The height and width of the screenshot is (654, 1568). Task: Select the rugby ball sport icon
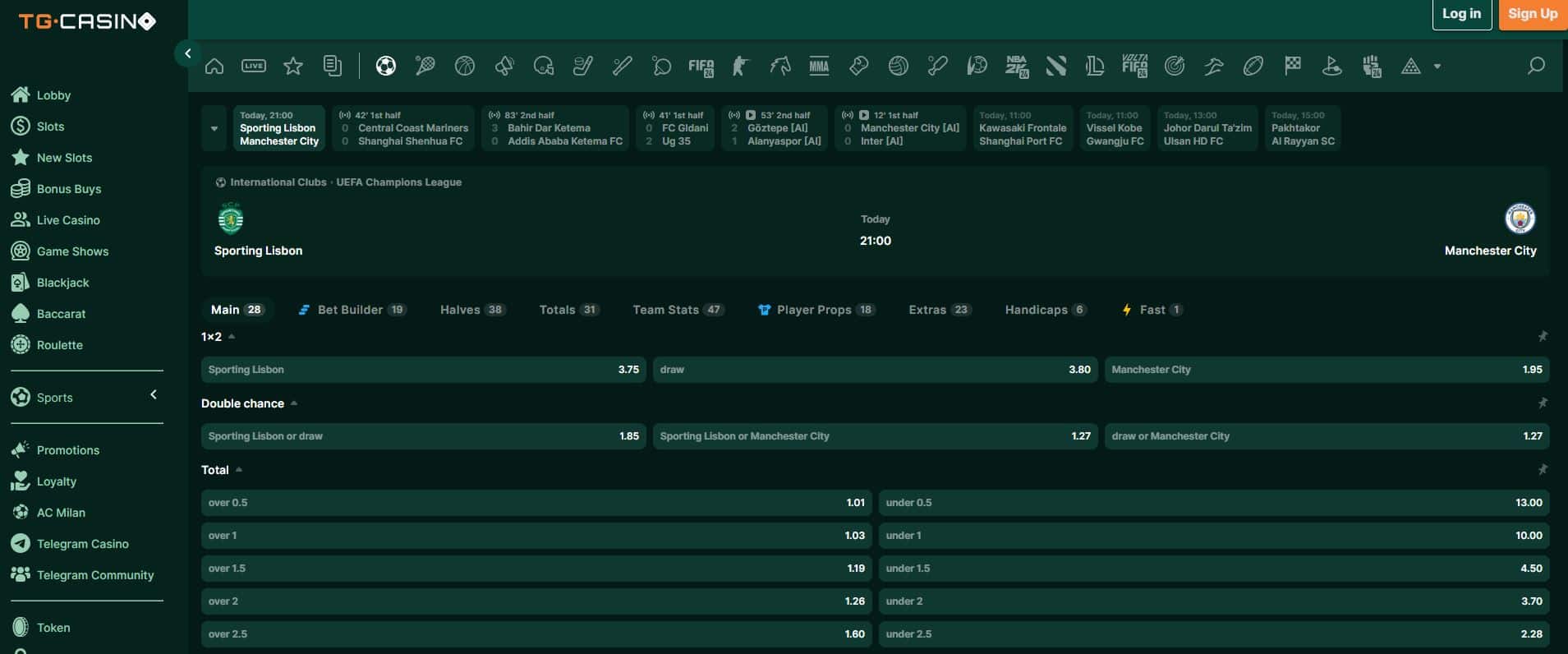[1253, 67]
